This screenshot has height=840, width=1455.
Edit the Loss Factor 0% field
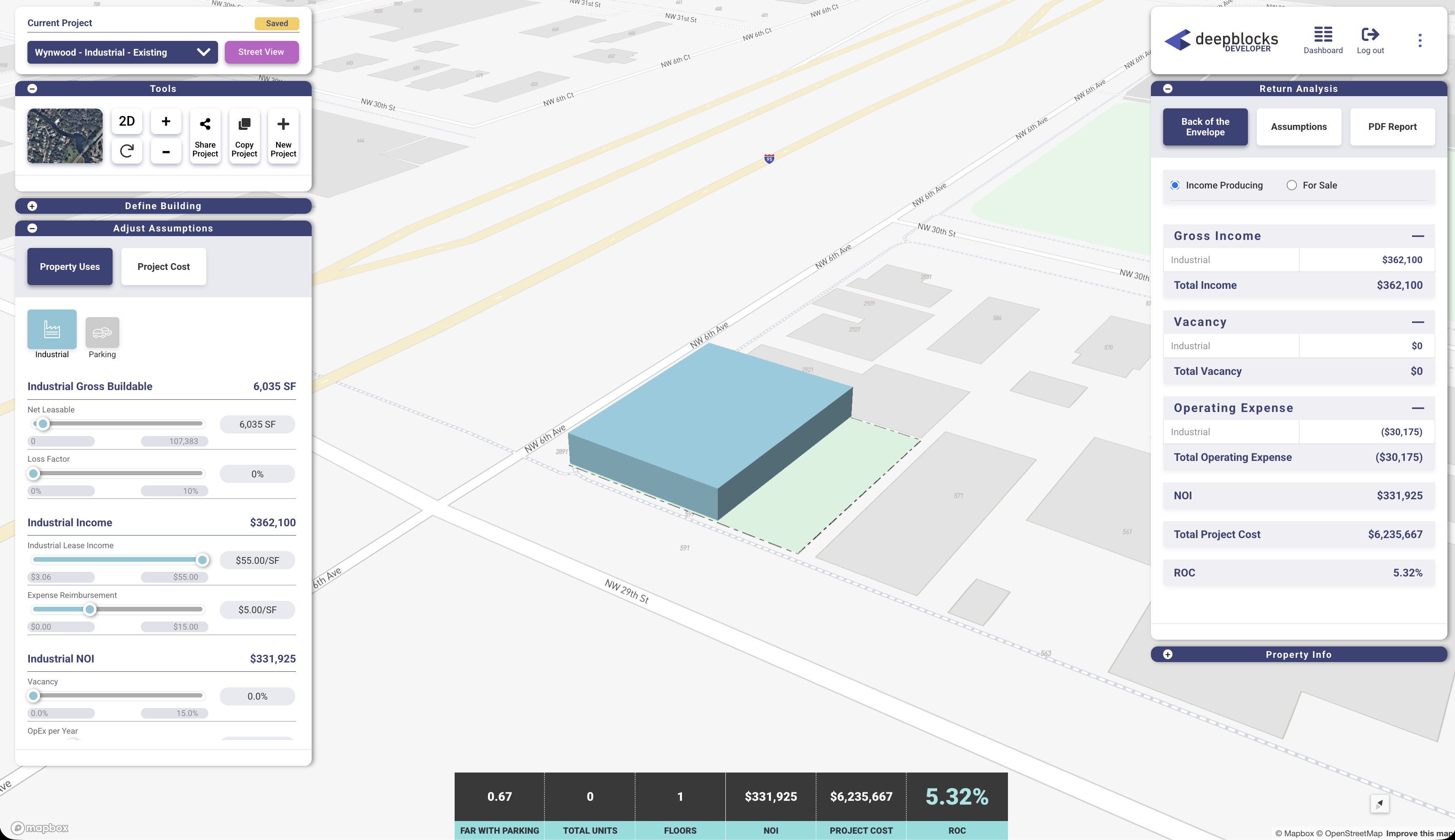(257, 474)
